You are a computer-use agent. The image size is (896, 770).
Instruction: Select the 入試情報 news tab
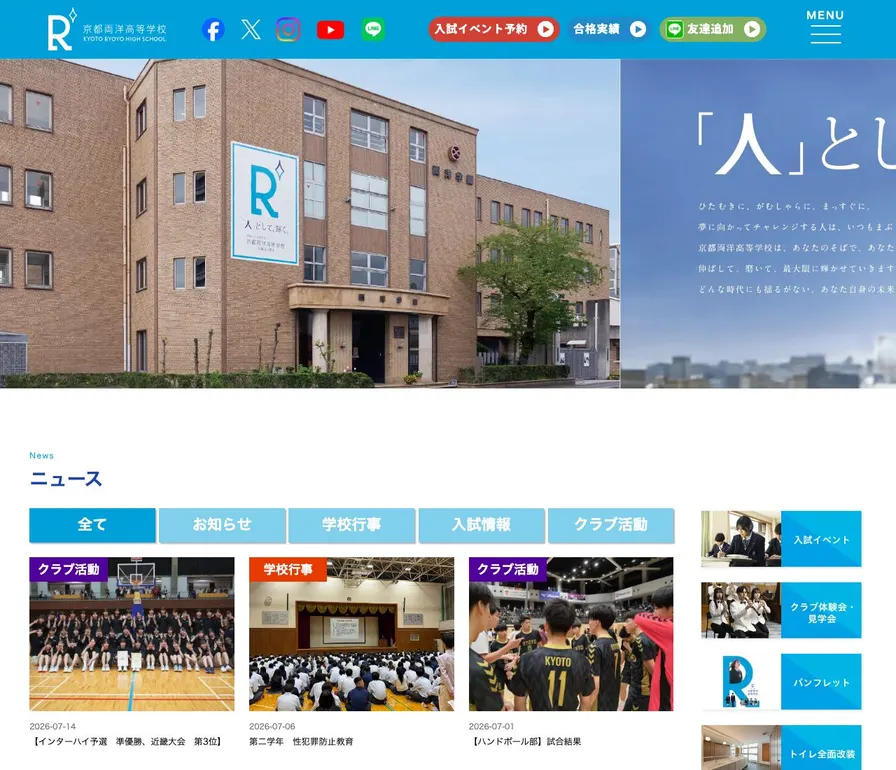click(x=481, y=524)
